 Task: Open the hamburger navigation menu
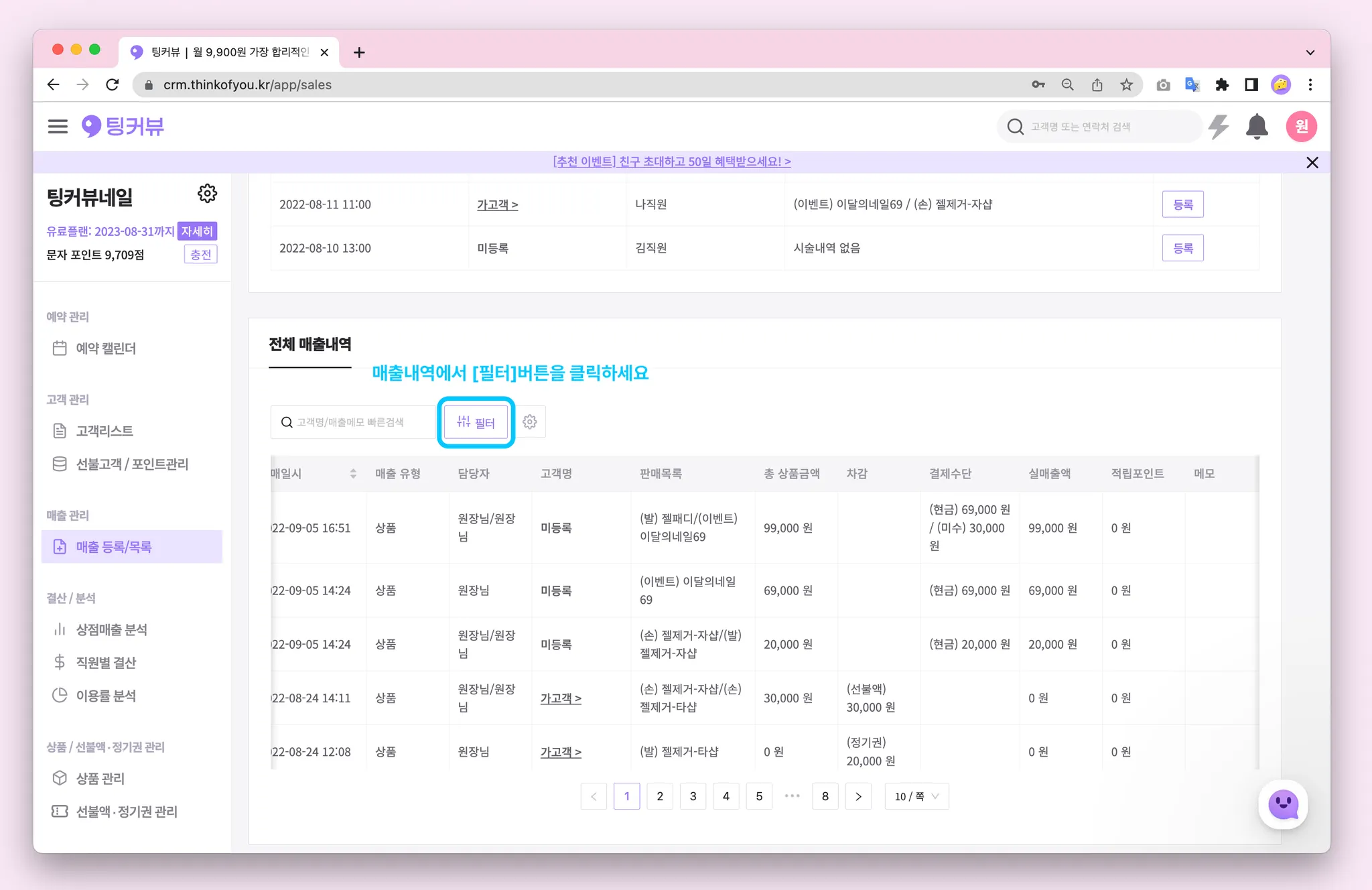[x=58, y=127]
